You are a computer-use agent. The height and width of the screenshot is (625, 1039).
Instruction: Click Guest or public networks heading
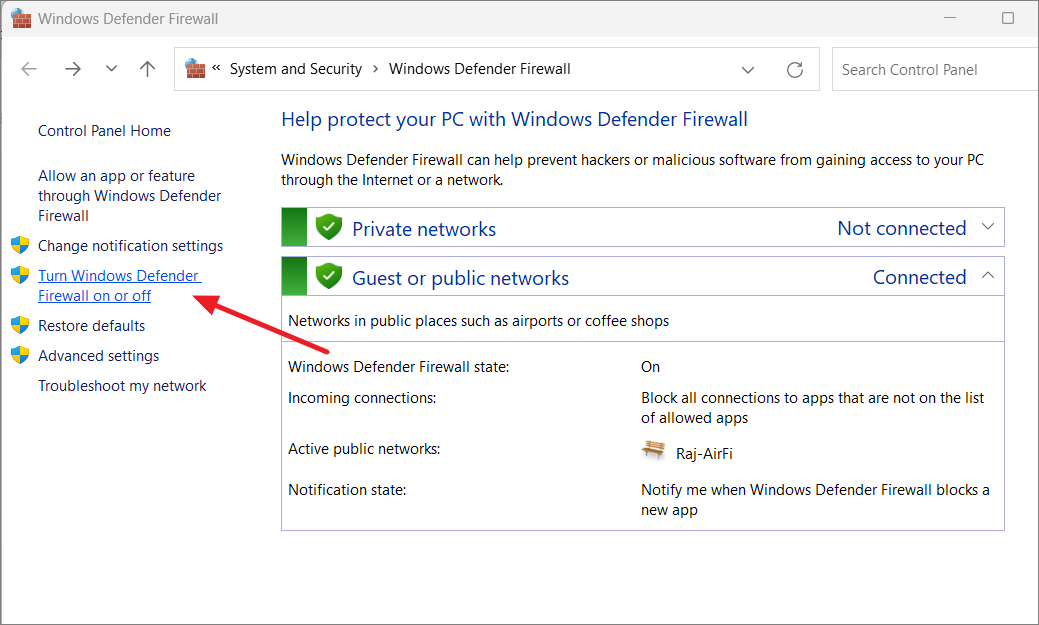[461, 278]
